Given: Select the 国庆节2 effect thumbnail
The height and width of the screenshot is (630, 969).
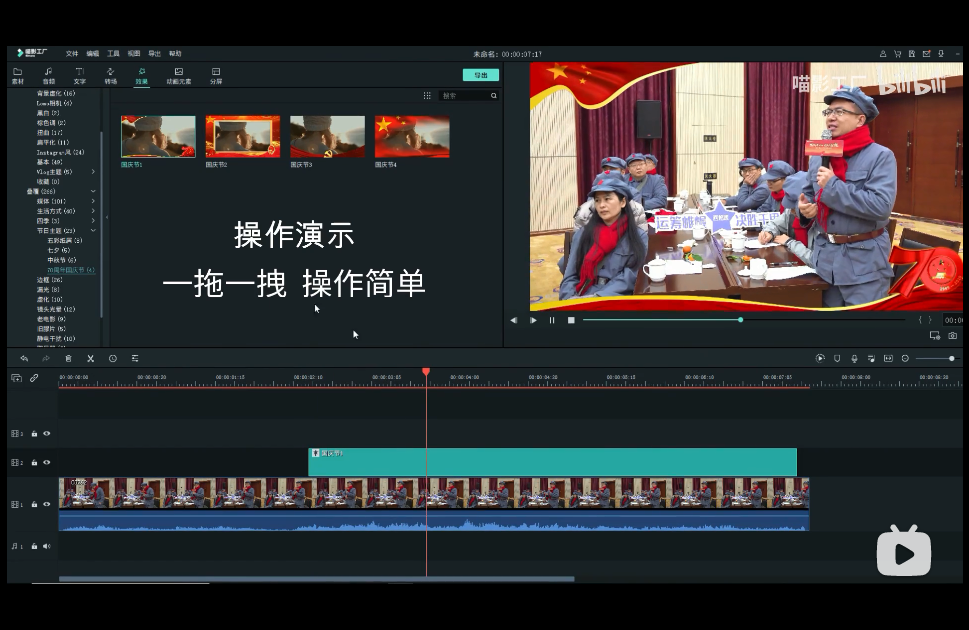Looking at the screenshot, I should [x=243, y=136].
